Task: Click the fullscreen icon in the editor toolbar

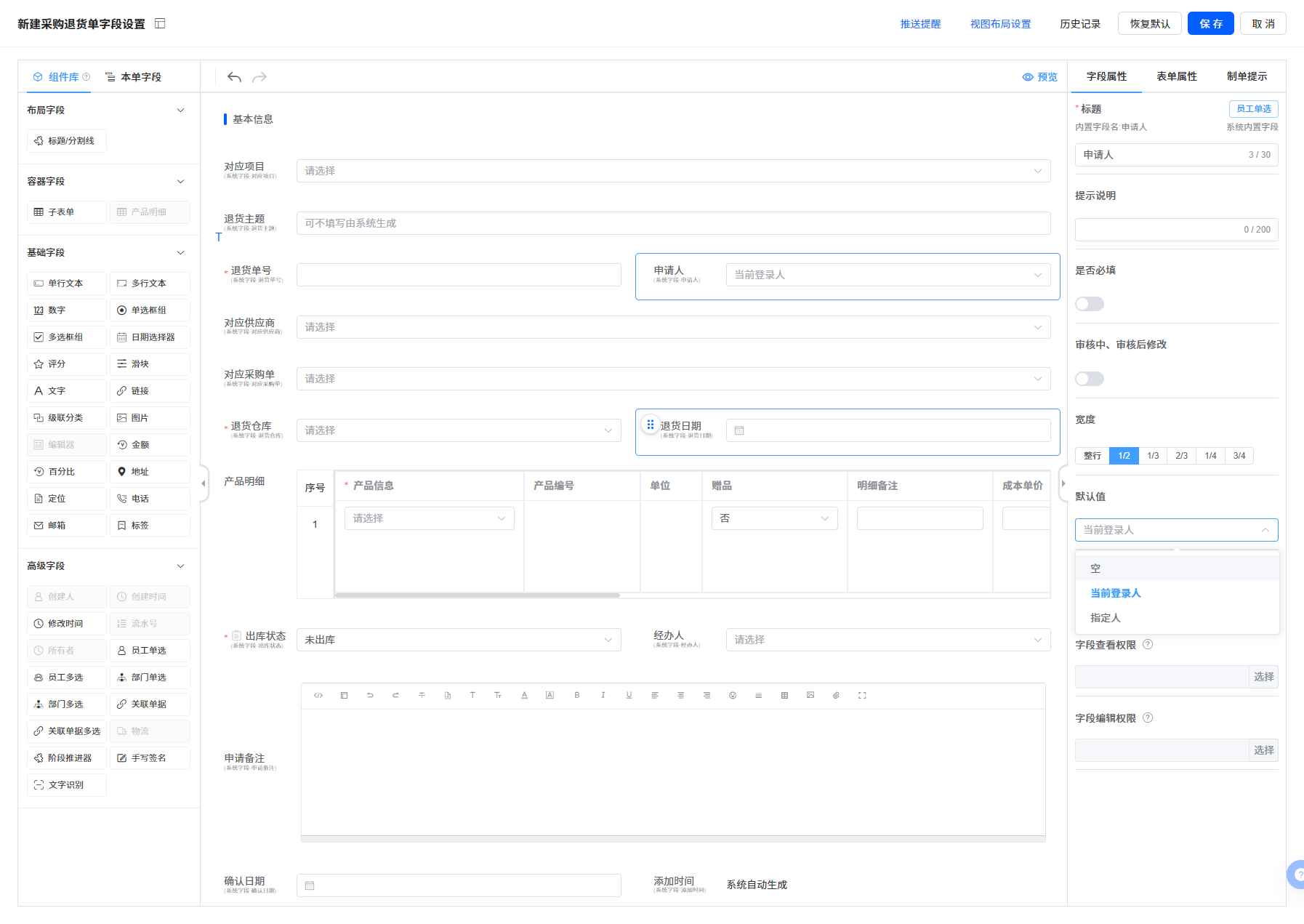Action: (x=862, y=696)
